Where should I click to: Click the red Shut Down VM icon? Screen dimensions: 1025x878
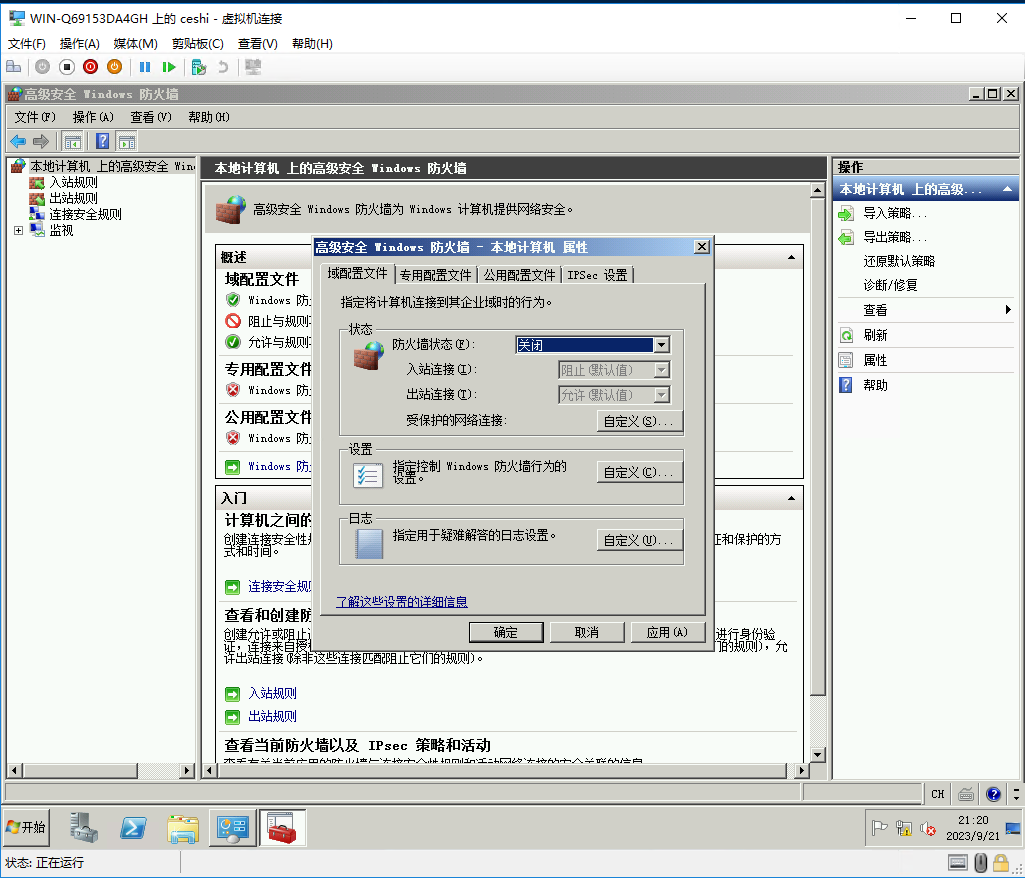(x=91, y=67)
